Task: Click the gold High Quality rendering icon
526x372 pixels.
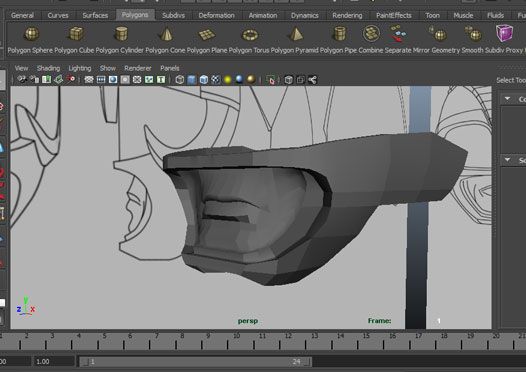Action: tap(251, 80)
